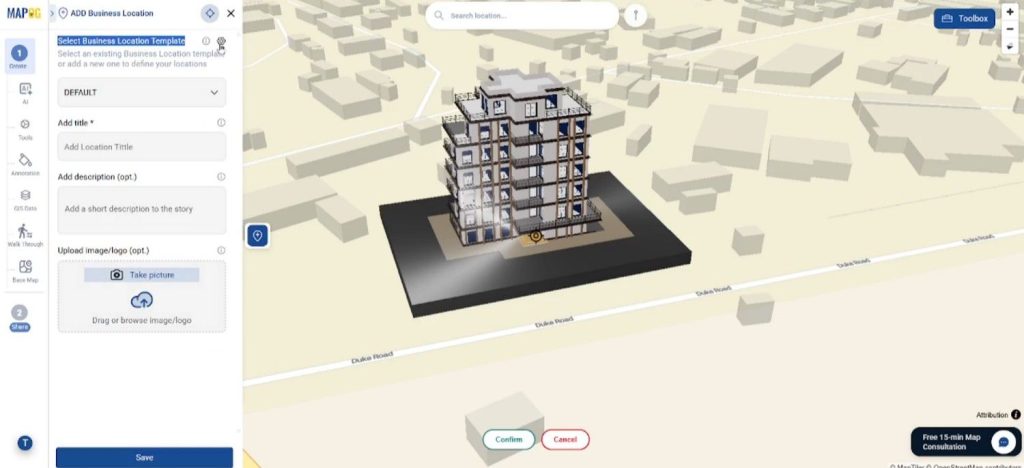Click the MAPOG logo
The width and height of the screenshot is (1024, 468).
pos(24,13)
